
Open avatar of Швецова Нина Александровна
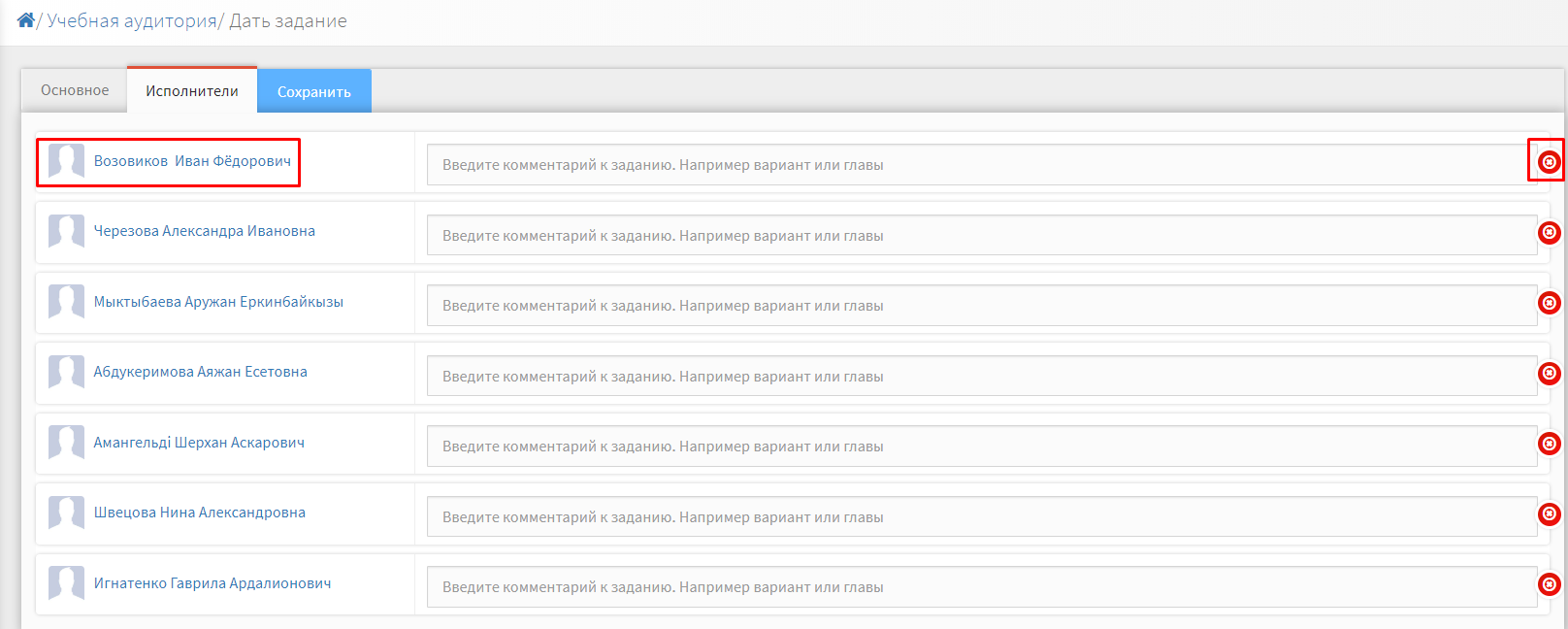click(67, 513)
